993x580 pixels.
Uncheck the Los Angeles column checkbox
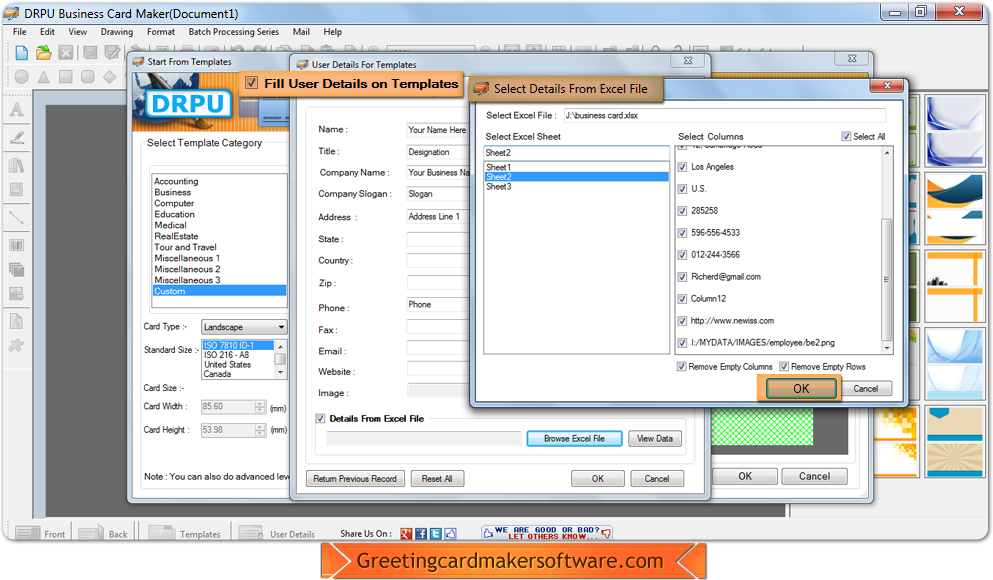(682, 167)
